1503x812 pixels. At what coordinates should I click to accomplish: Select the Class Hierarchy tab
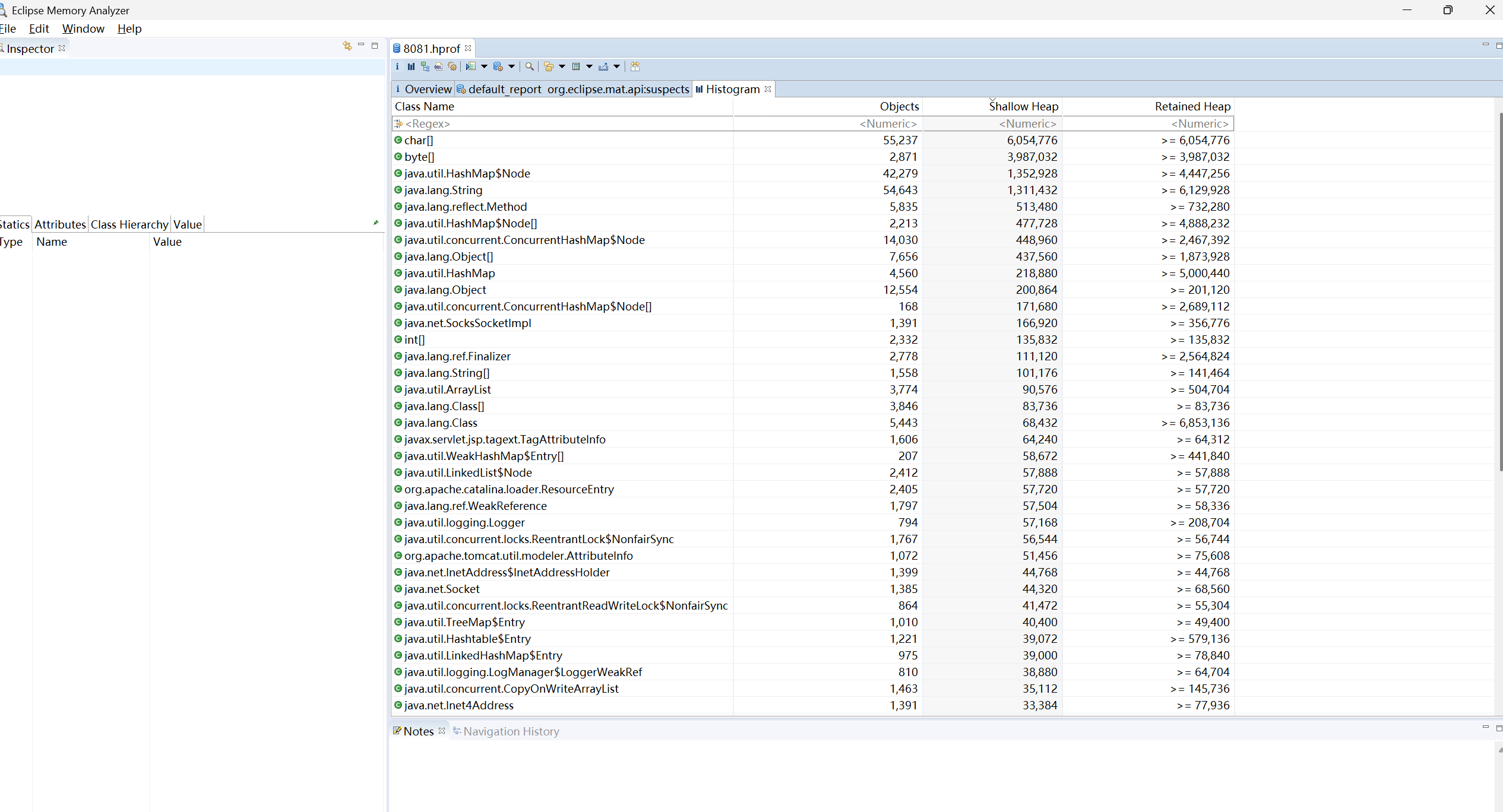coord(129,224)
